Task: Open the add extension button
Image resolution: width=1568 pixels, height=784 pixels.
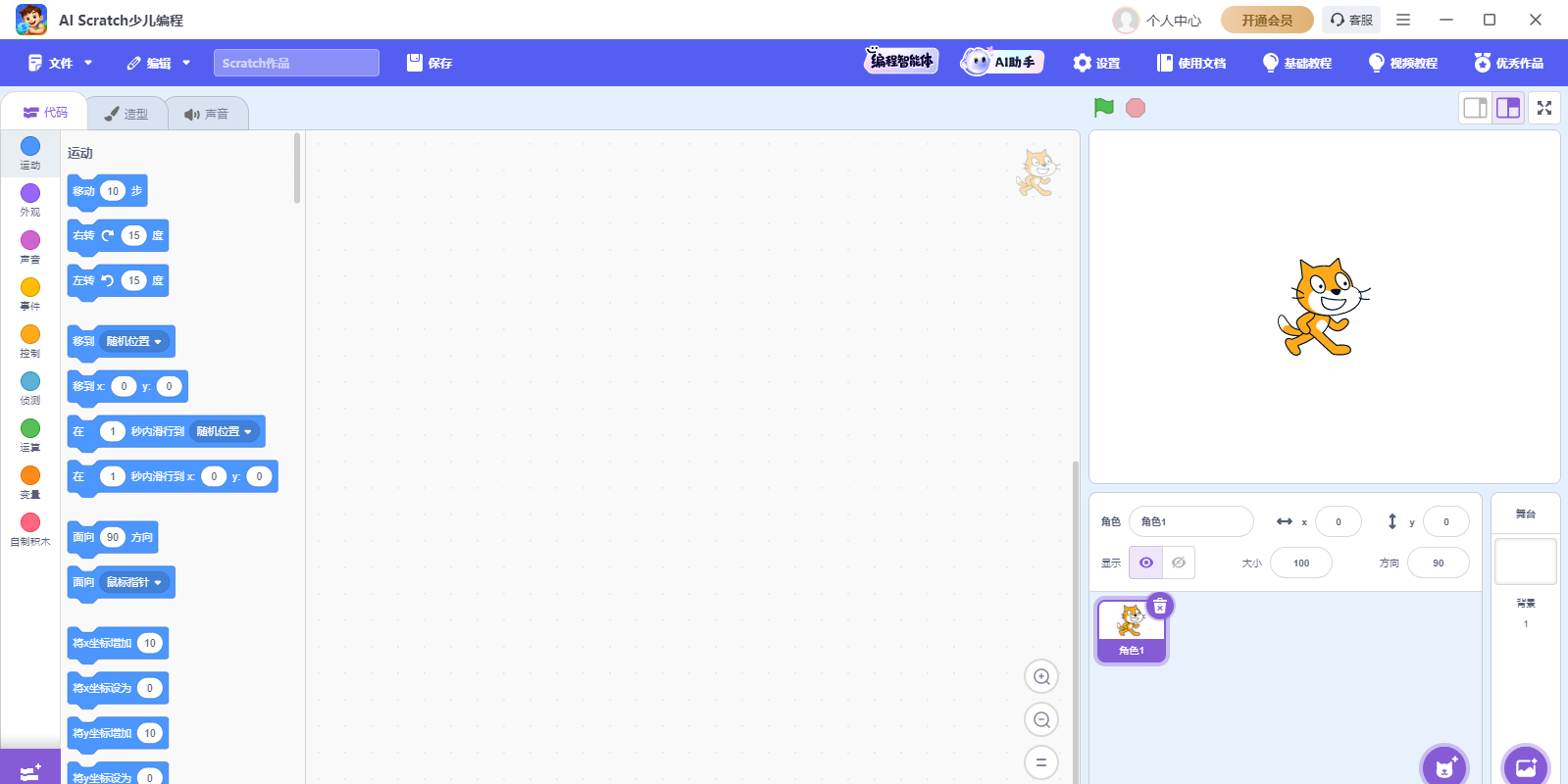Action: coord(29,771)
